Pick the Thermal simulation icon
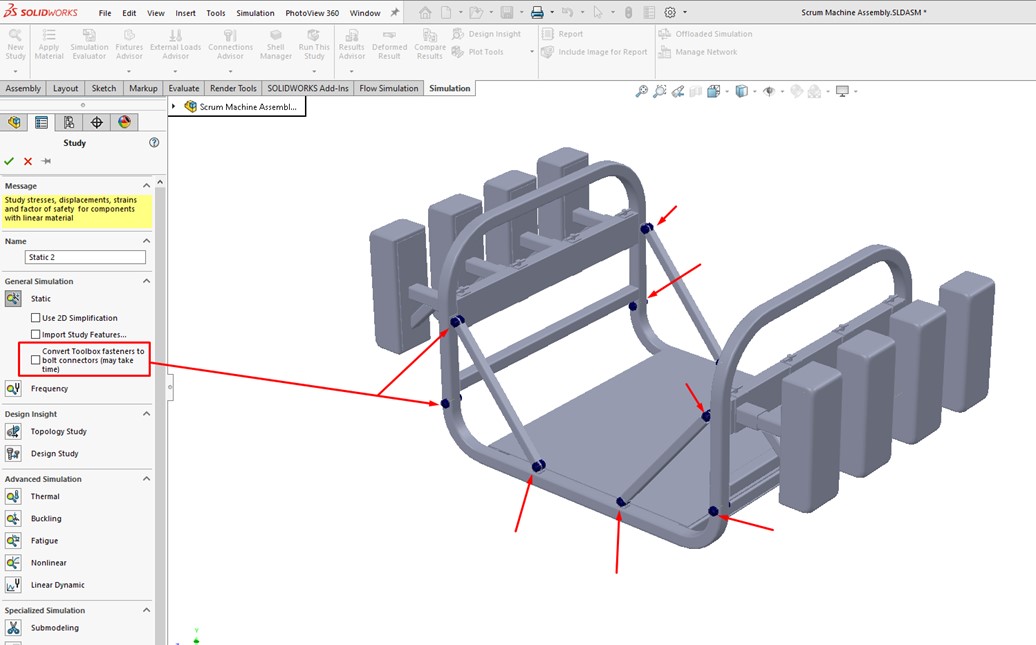The width and height of the screenshot is (1036, 645). [x=13, y=497]
